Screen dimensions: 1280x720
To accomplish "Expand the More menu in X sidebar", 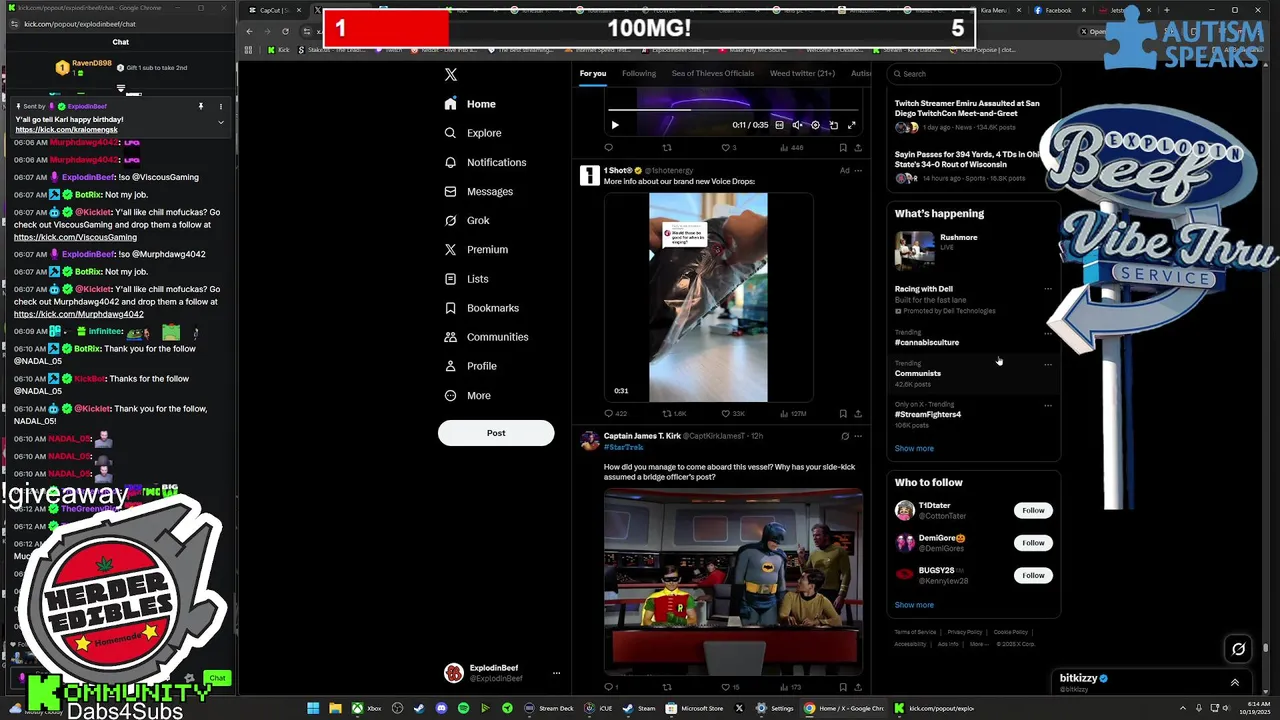I will tap(467, 395).
